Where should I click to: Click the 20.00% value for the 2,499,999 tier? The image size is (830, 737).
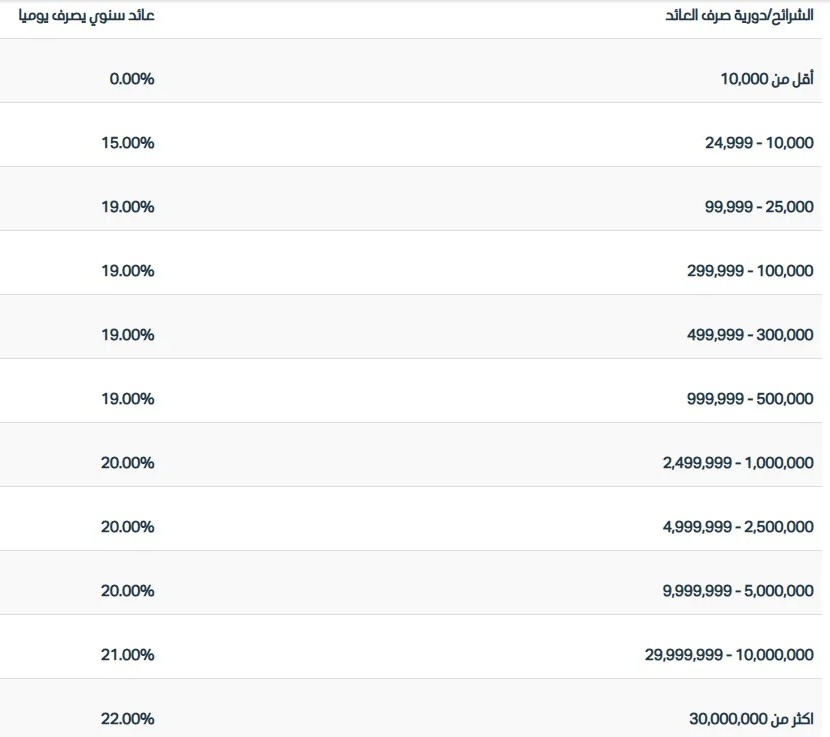(x=128, y=463)
